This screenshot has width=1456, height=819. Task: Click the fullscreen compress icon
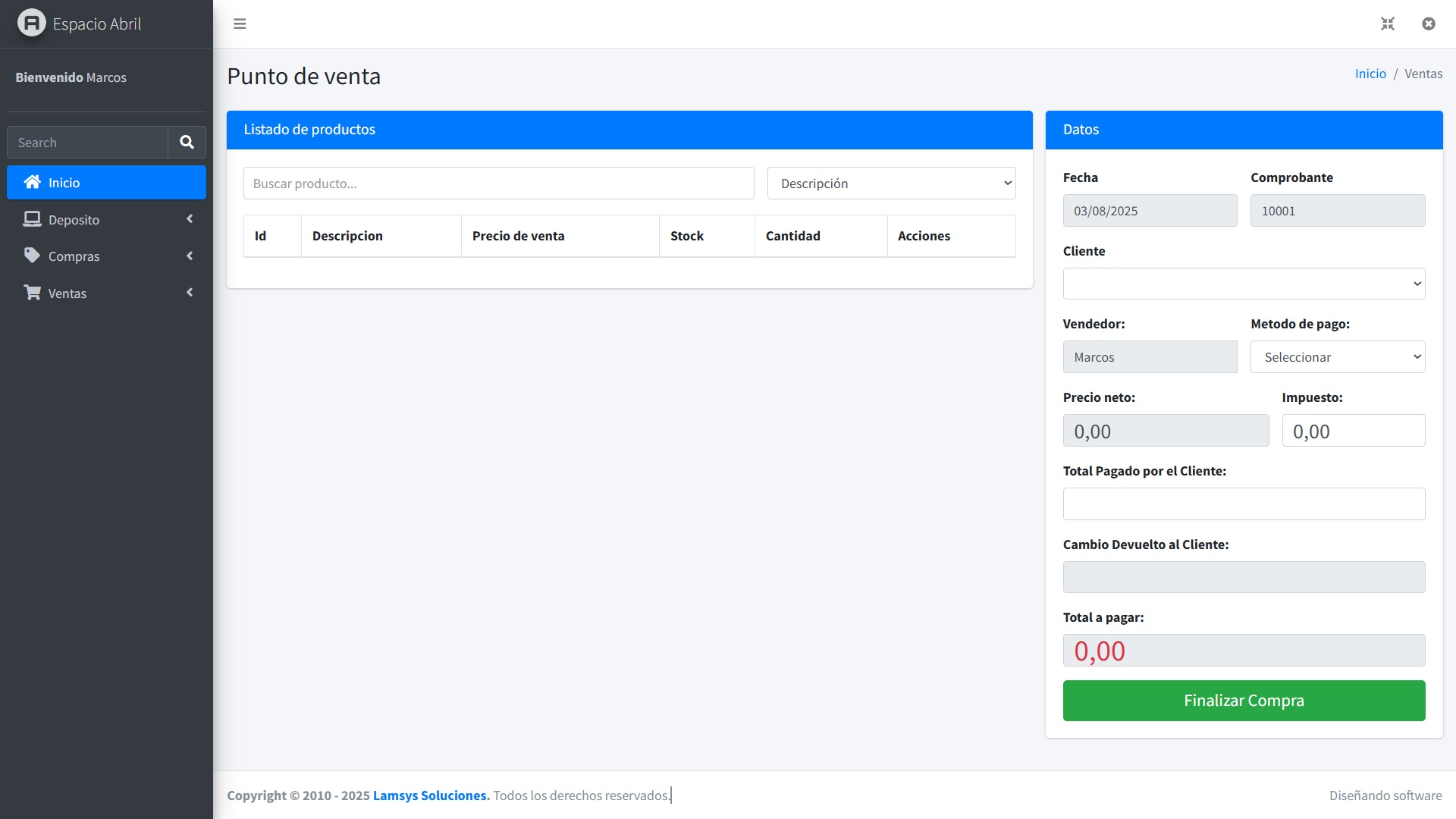click(1388, 24)
